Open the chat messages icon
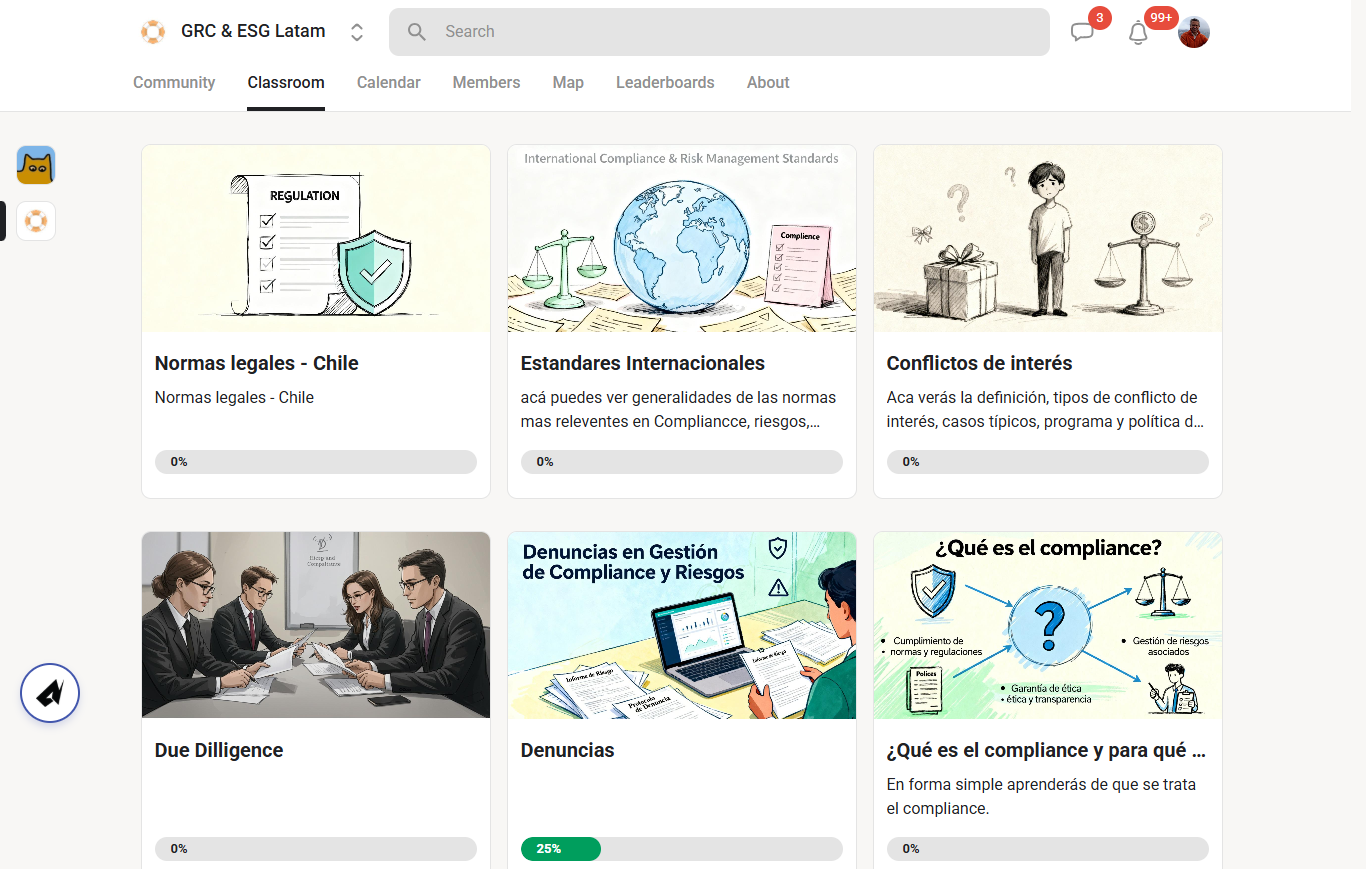 coord(1082,31)
